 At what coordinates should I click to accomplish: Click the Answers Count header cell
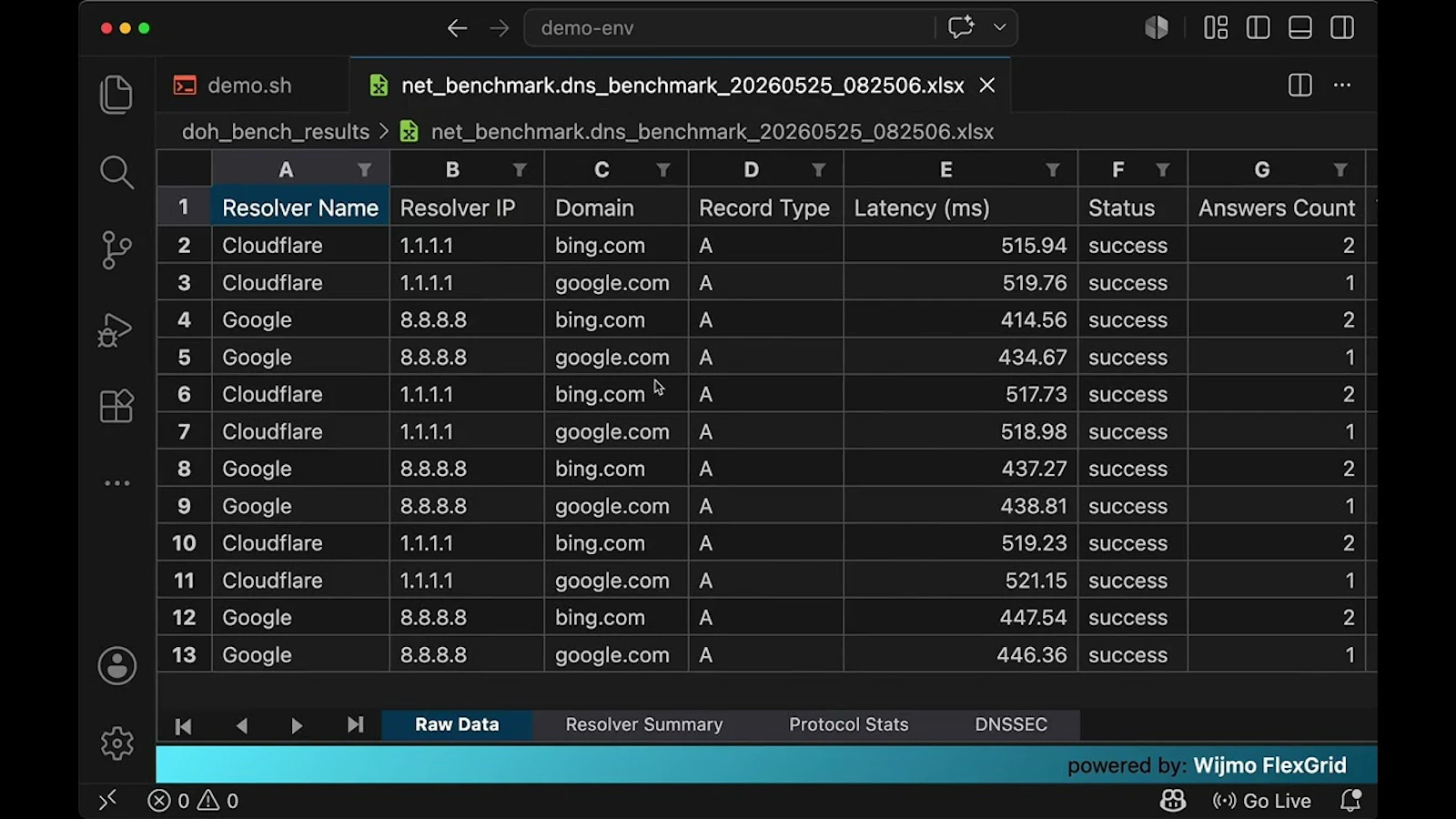pyautogui.click(x=1277, y=207)
